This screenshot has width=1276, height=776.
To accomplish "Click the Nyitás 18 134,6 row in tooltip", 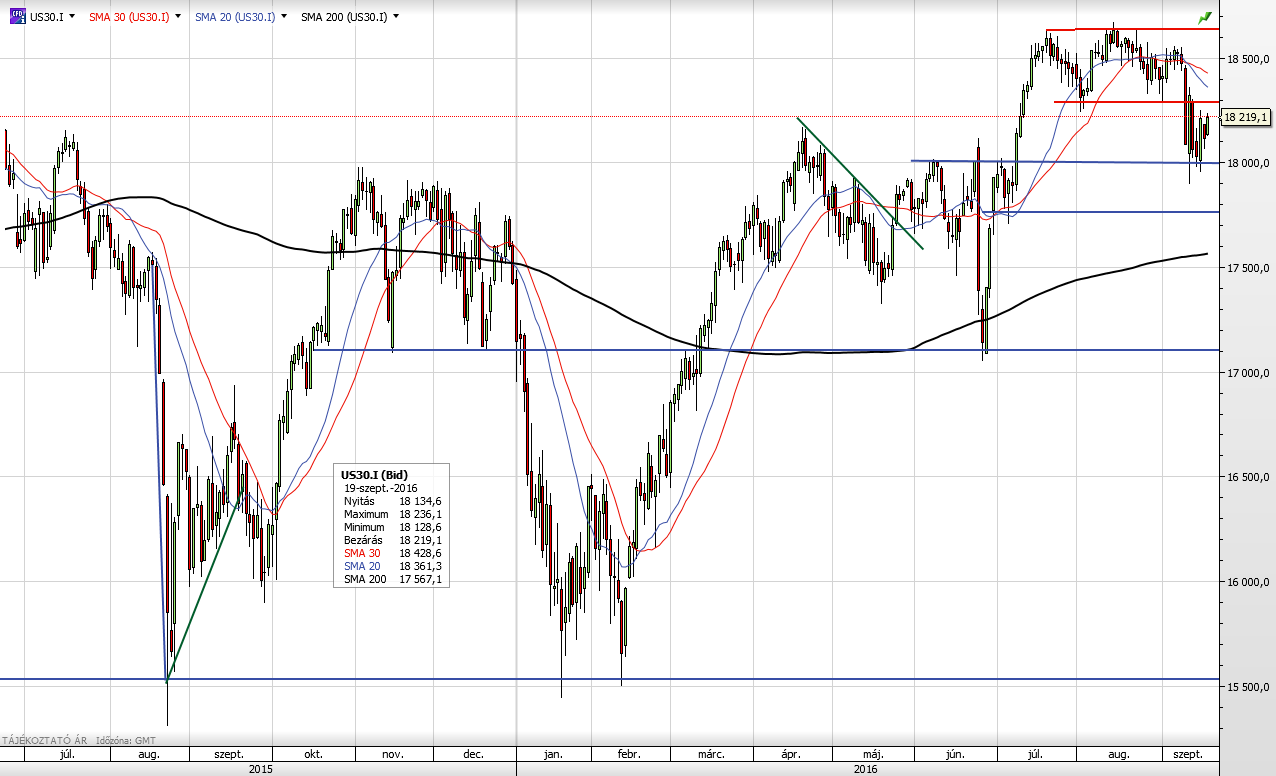I will 392,501.
